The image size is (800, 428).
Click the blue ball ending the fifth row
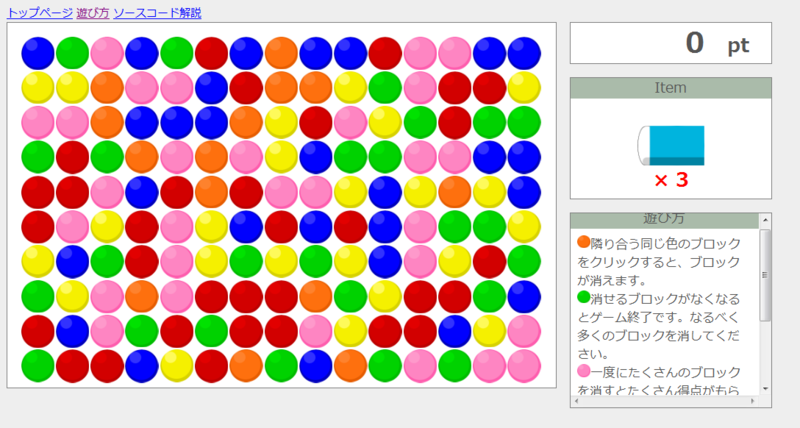pos(524,192)
